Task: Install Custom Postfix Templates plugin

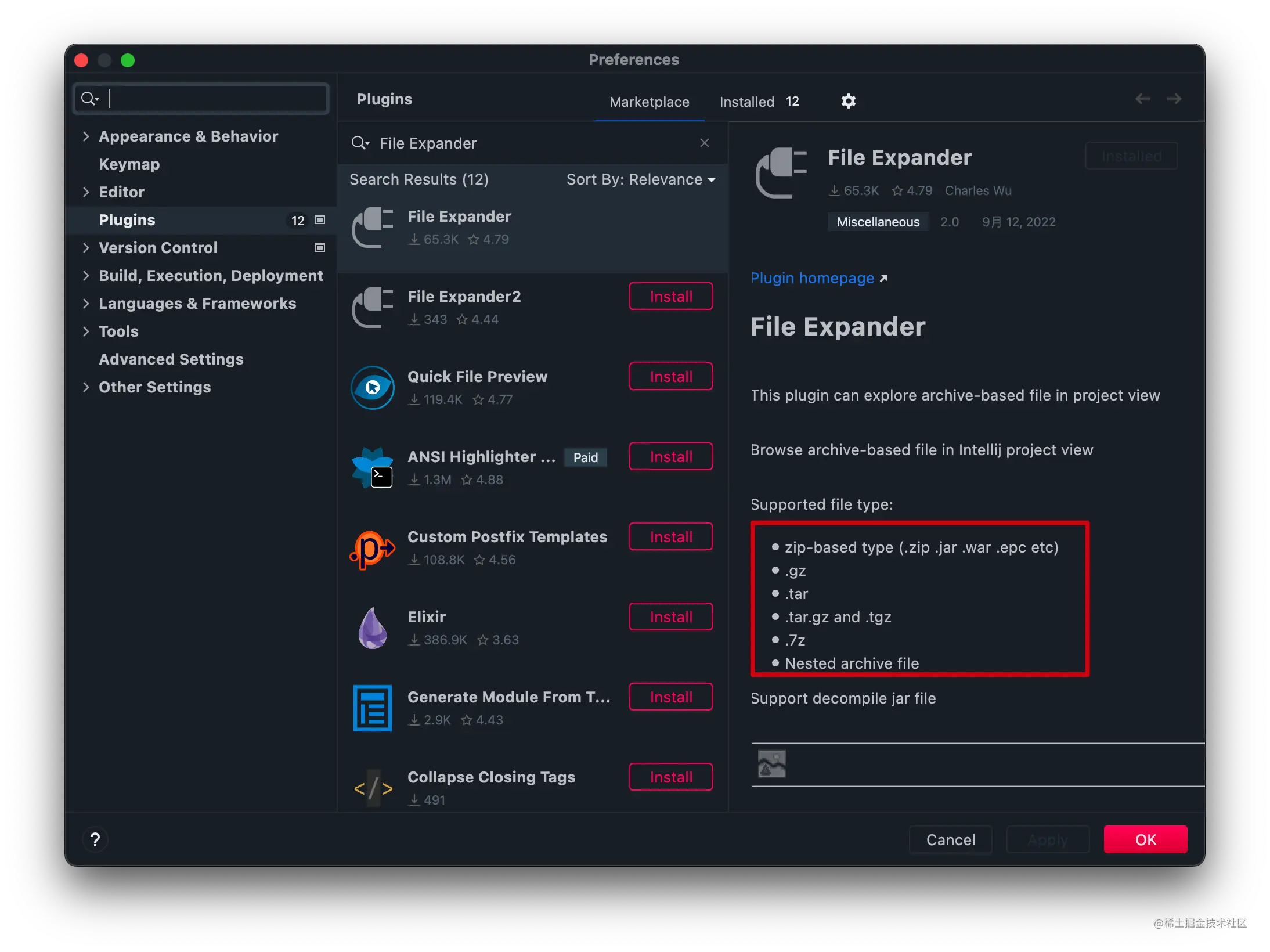Action: coord(670,537)
